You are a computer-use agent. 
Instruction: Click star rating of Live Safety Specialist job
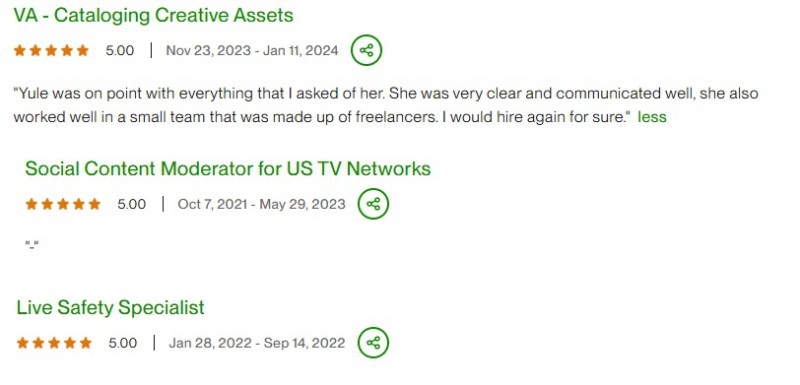[x=54, y=343]
